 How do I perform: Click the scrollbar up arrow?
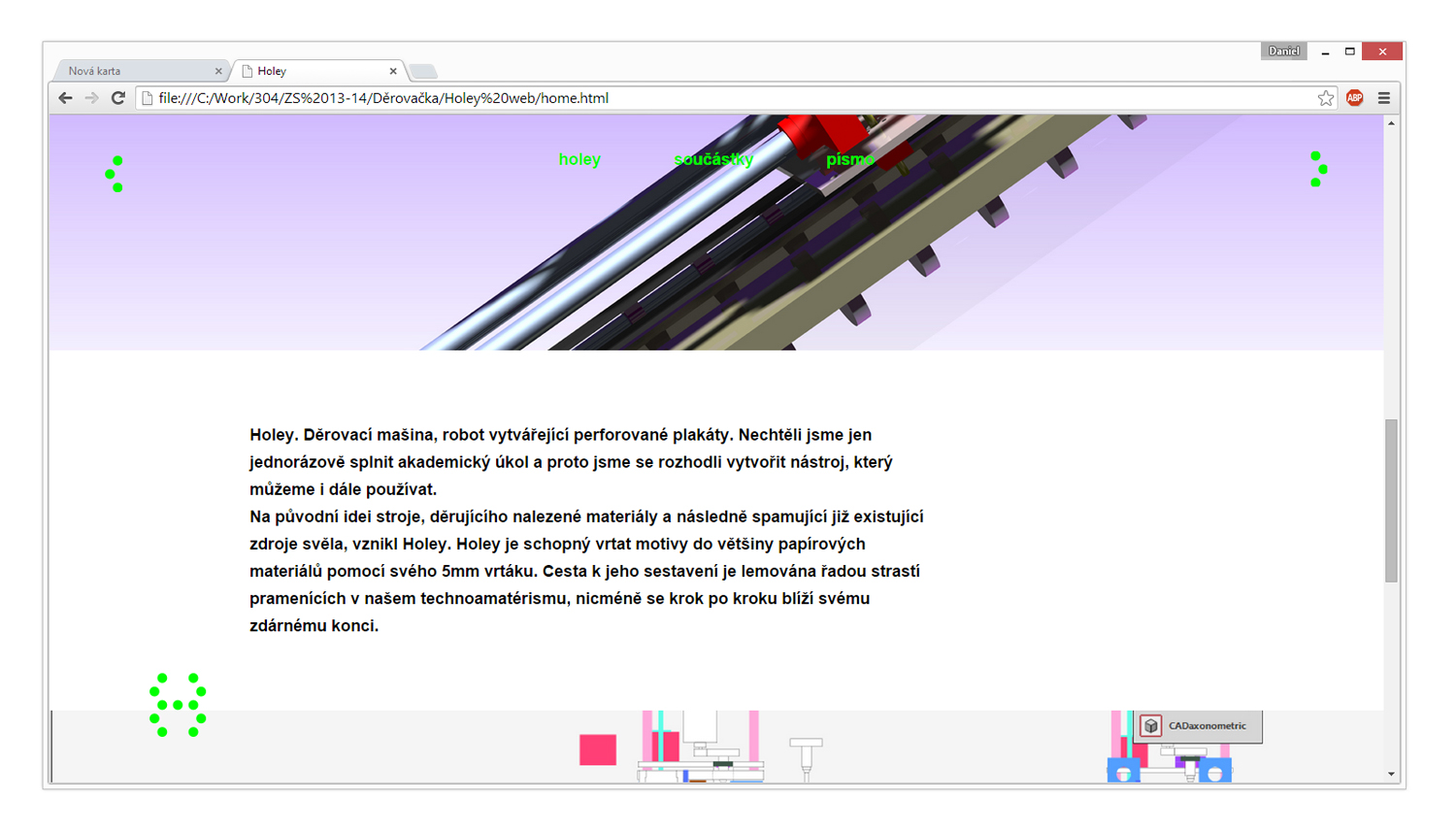point(1391,123)
